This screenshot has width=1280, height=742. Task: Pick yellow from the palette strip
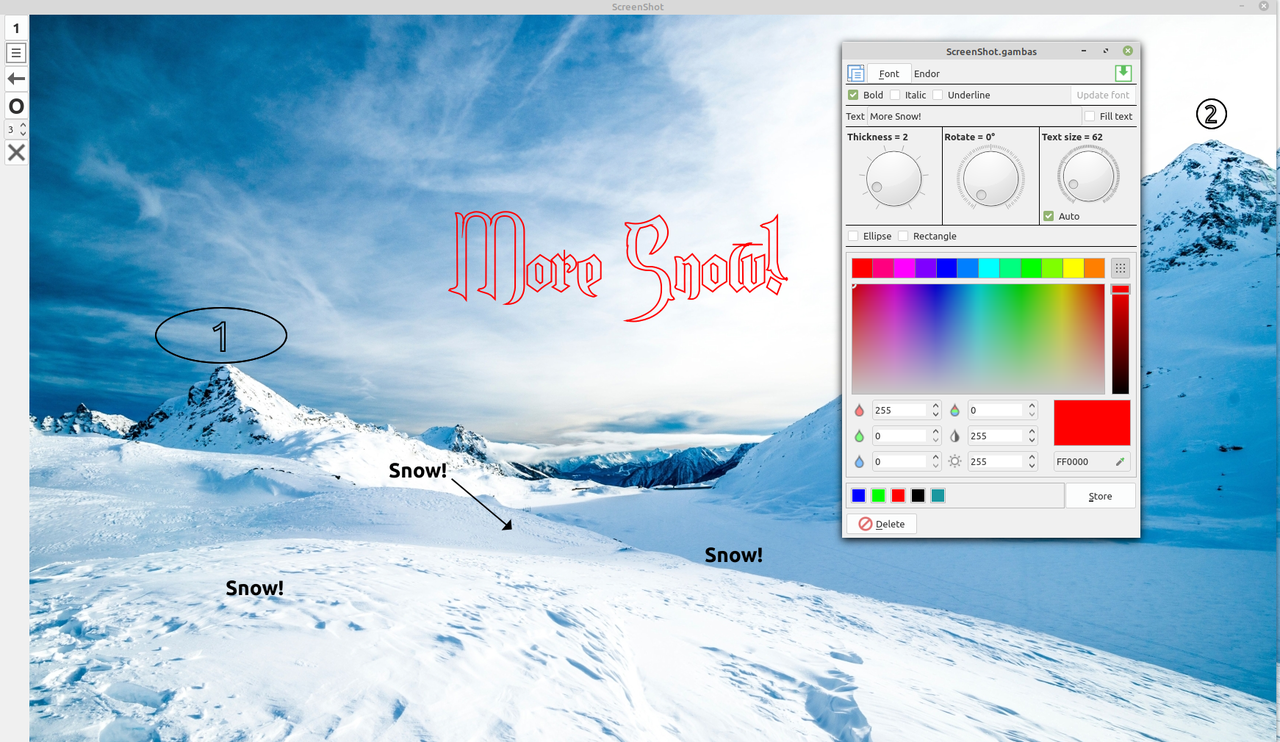tap(1073, 268)
